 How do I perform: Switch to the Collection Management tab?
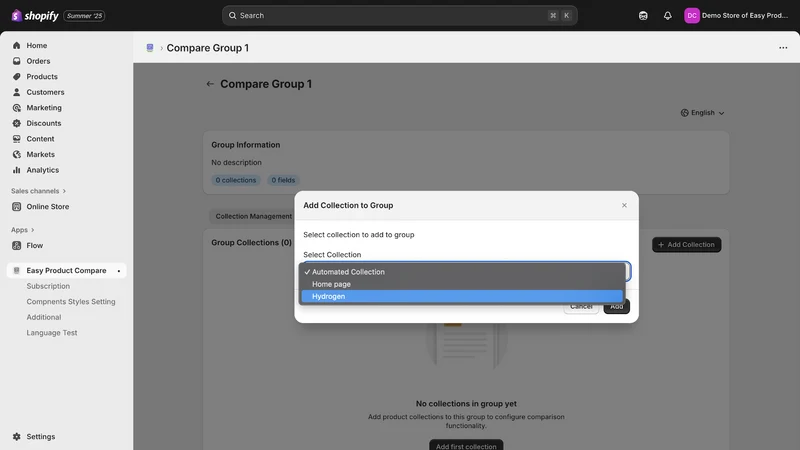point(254,216)
